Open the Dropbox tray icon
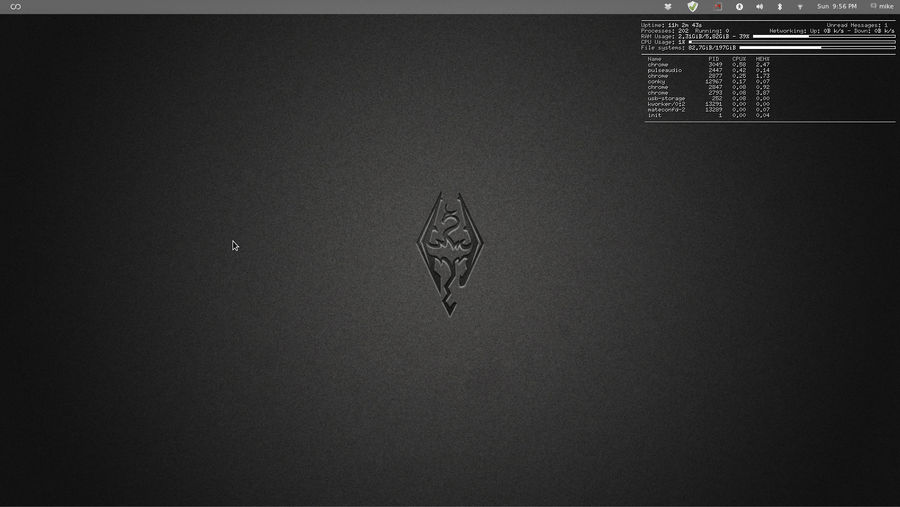 point(668,7)
